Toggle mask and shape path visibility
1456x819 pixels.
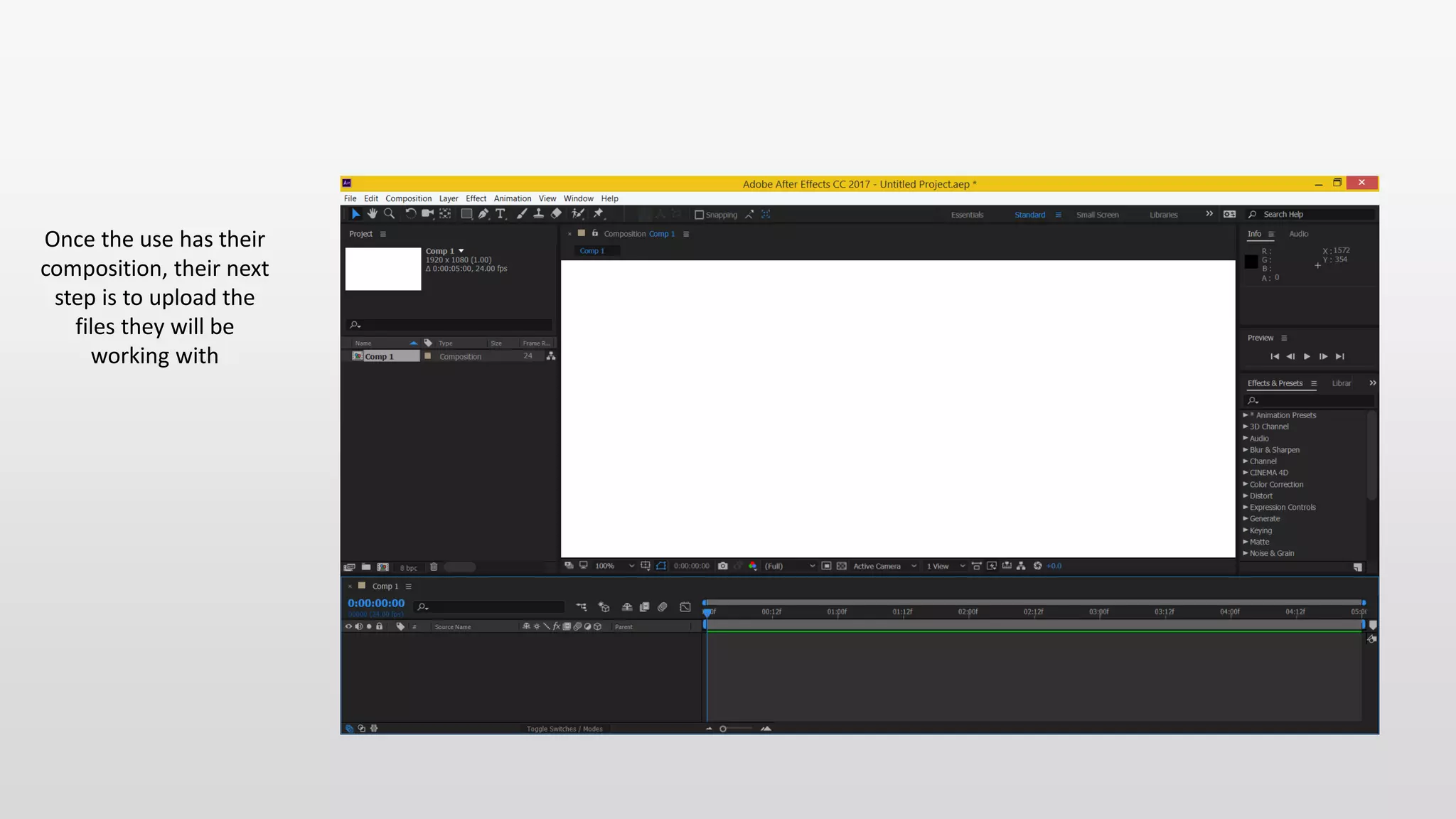661,566
